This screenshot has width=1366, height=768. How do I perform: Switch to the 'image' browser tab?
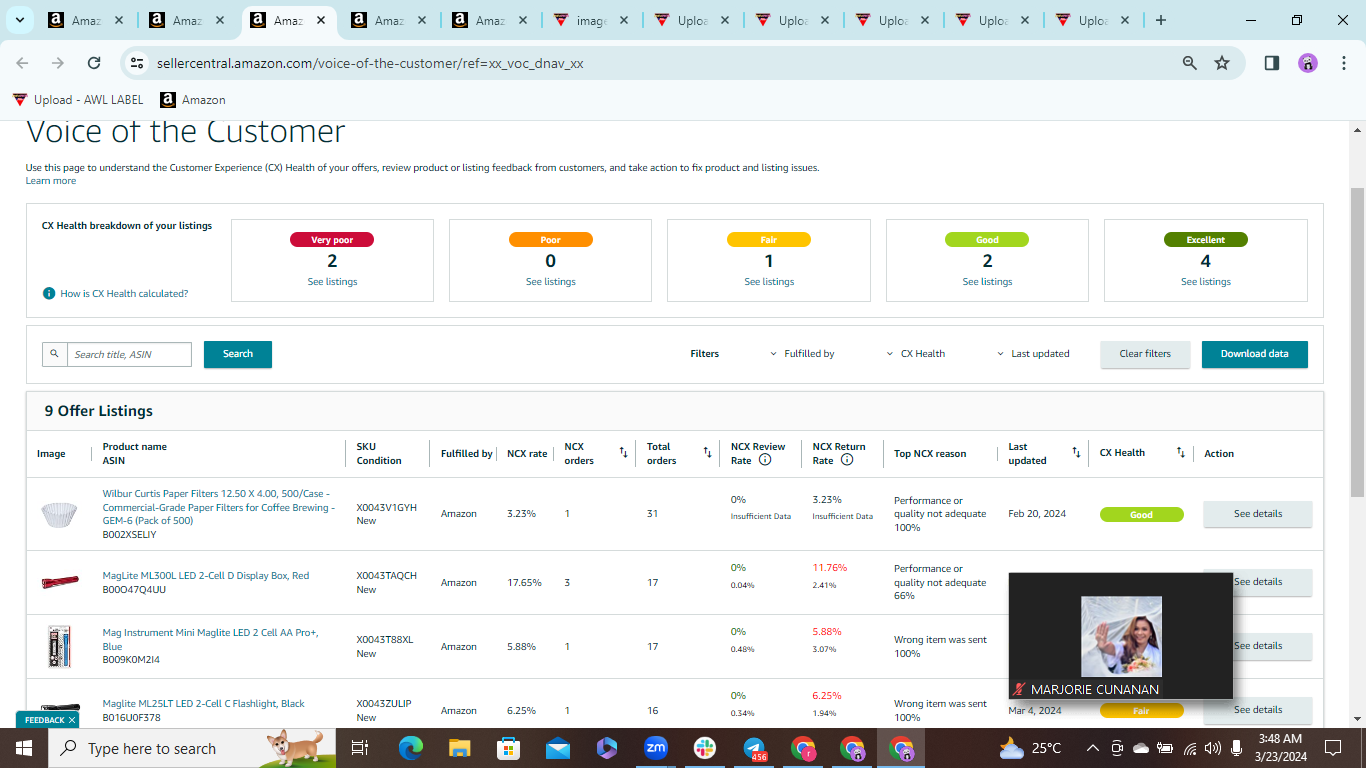(590, 20)
